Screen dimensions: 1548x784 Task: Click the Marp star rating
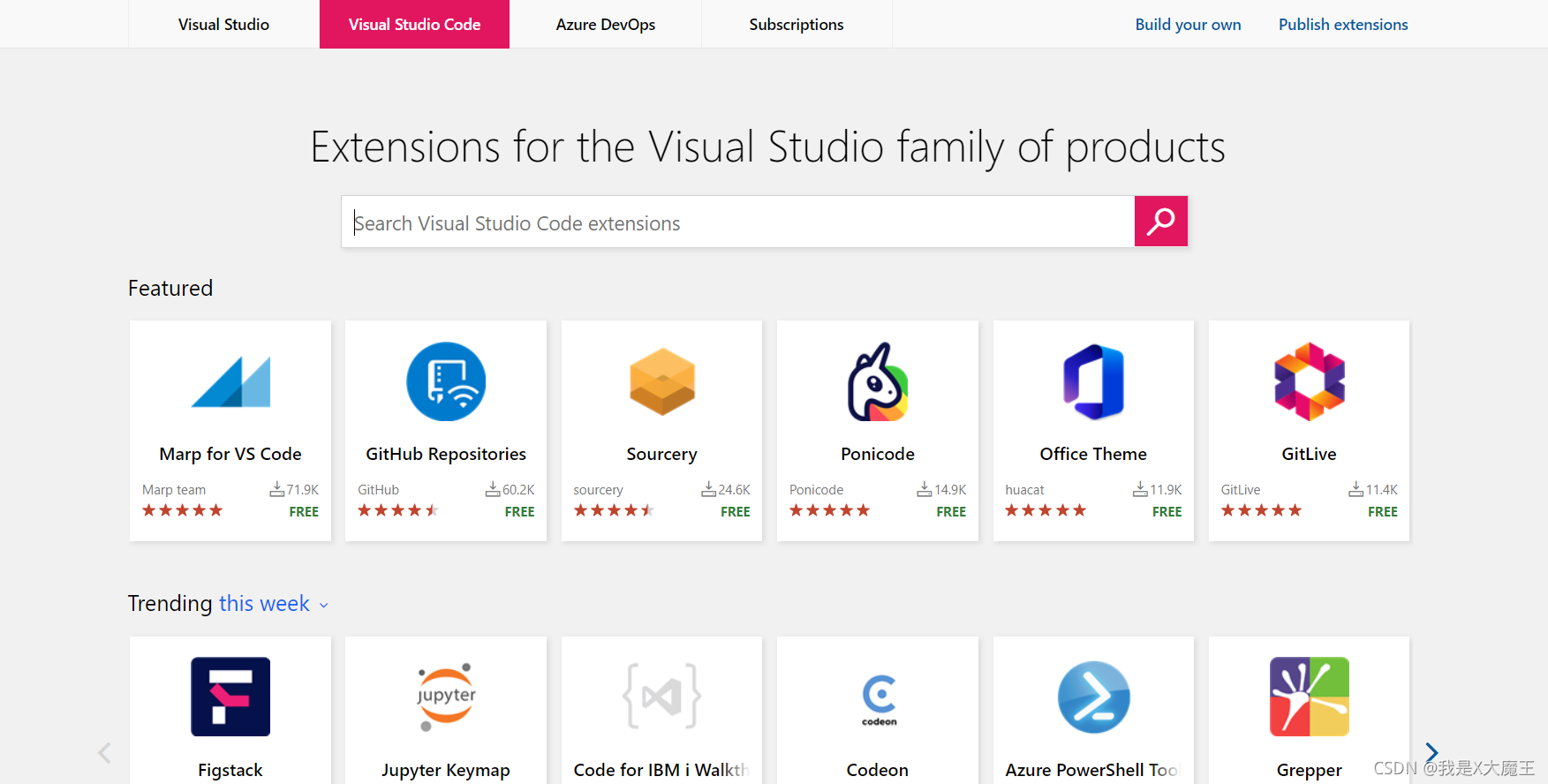(182, 510)
